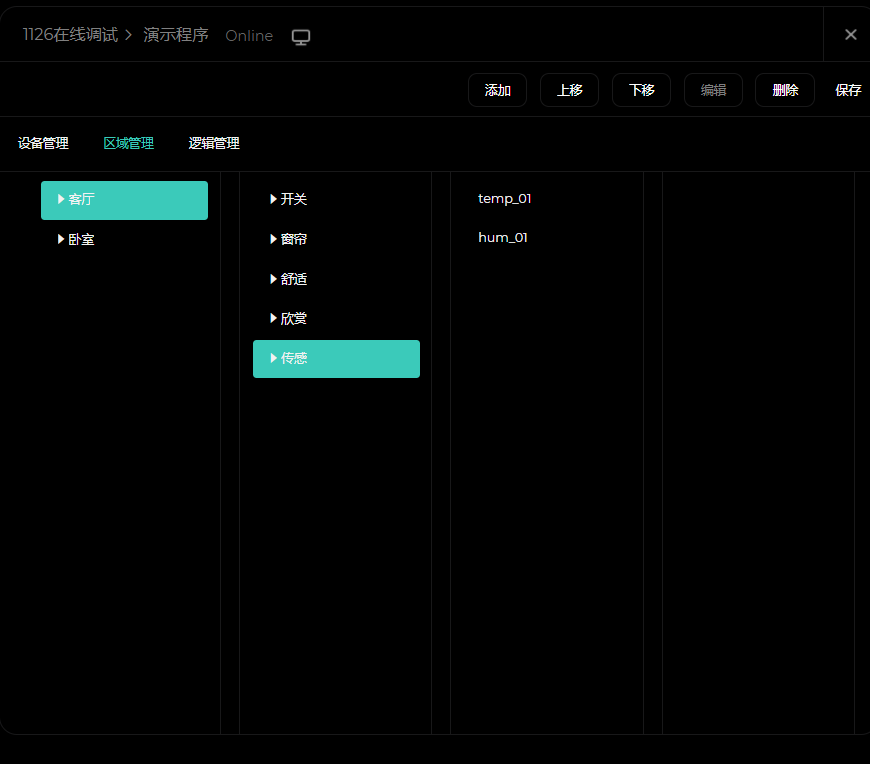The height and width of the screenshot is (764, 870).
Task: Go to the 逻辑管理 tab
Action: point(214,143)
